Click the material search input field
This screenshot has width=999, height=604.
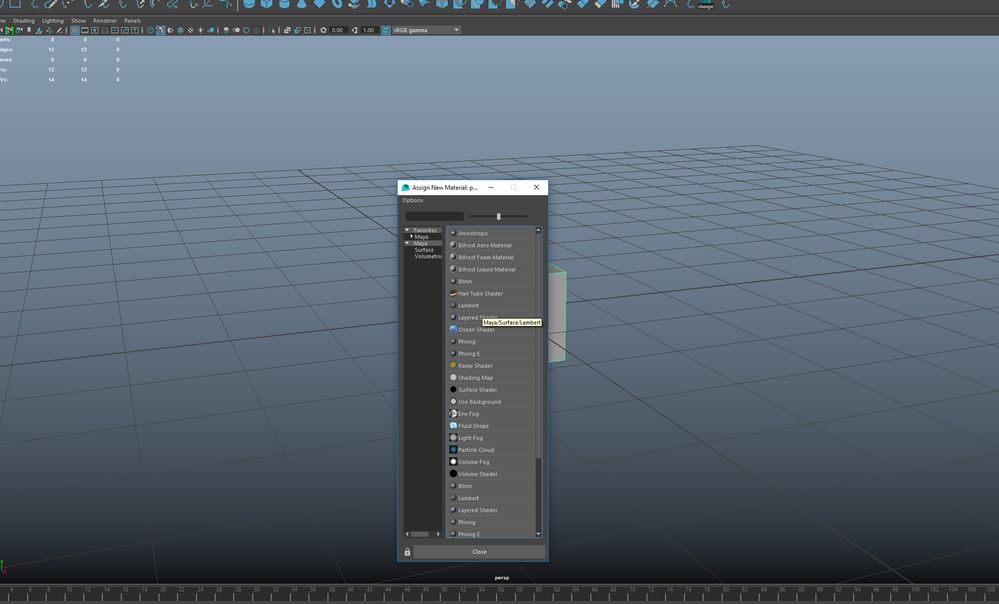pos(435,217)
